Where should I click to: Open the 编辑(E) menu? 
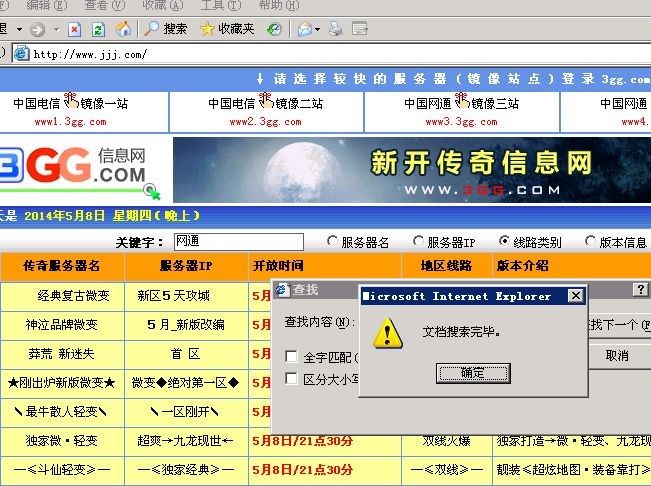[x=46, y=5]
